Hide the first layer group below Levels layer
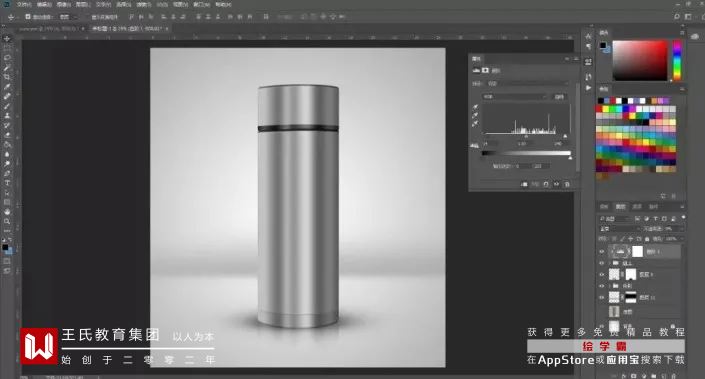 coord(602,263)
